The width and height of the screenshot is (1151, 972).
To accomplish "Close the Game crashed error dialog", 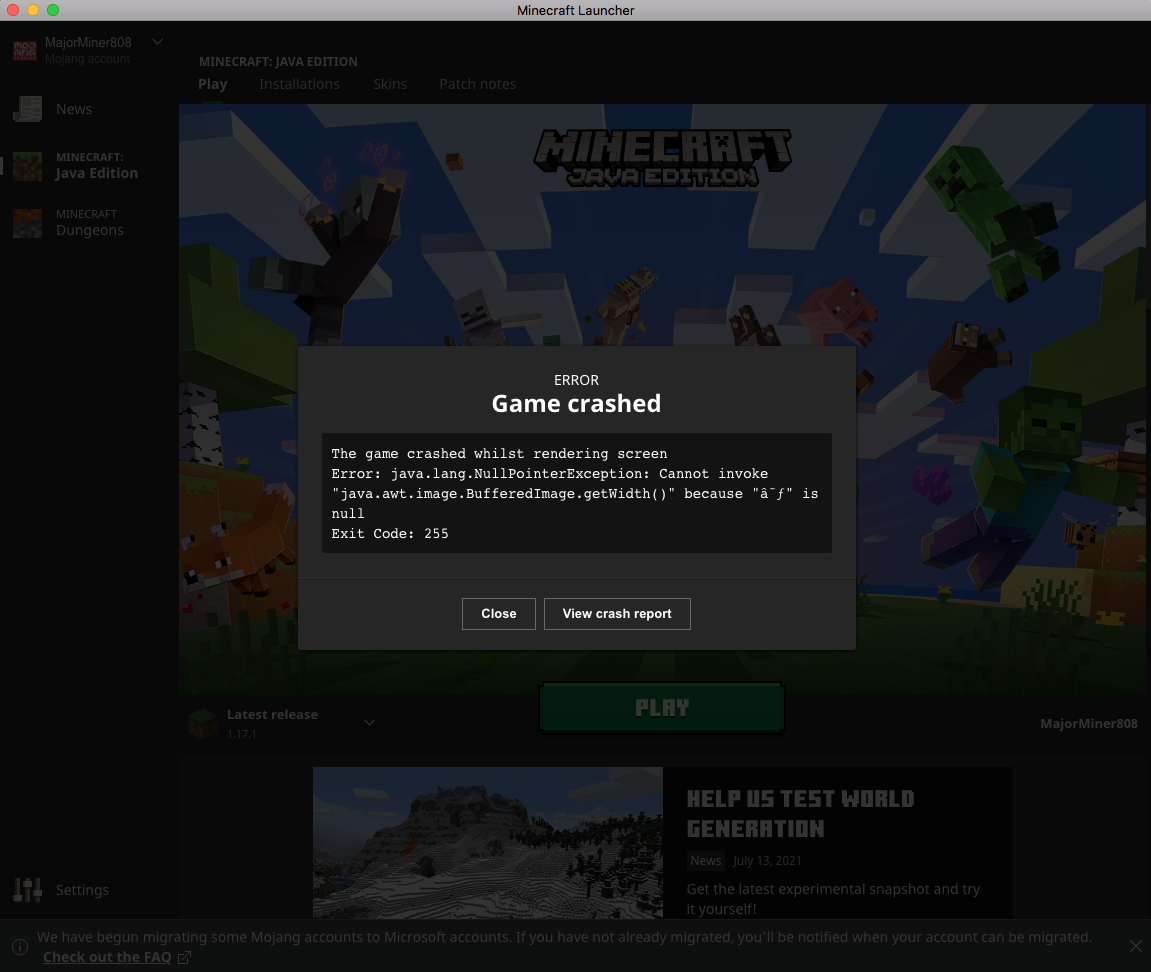I will click(x=498, y=614).
